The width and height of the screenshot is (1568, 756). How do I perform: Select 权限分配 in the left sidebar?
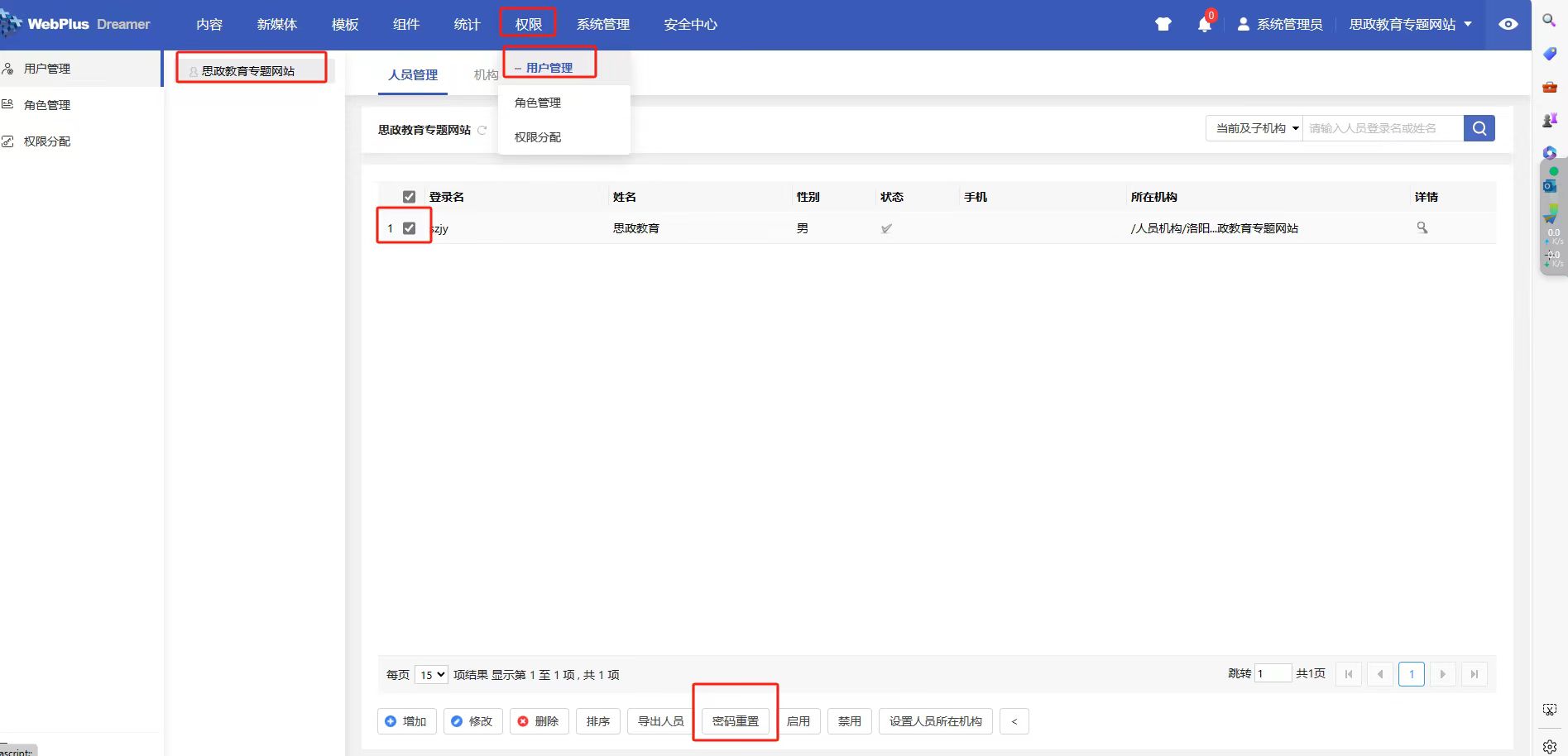pyautogui.click(x=47, y=141)
